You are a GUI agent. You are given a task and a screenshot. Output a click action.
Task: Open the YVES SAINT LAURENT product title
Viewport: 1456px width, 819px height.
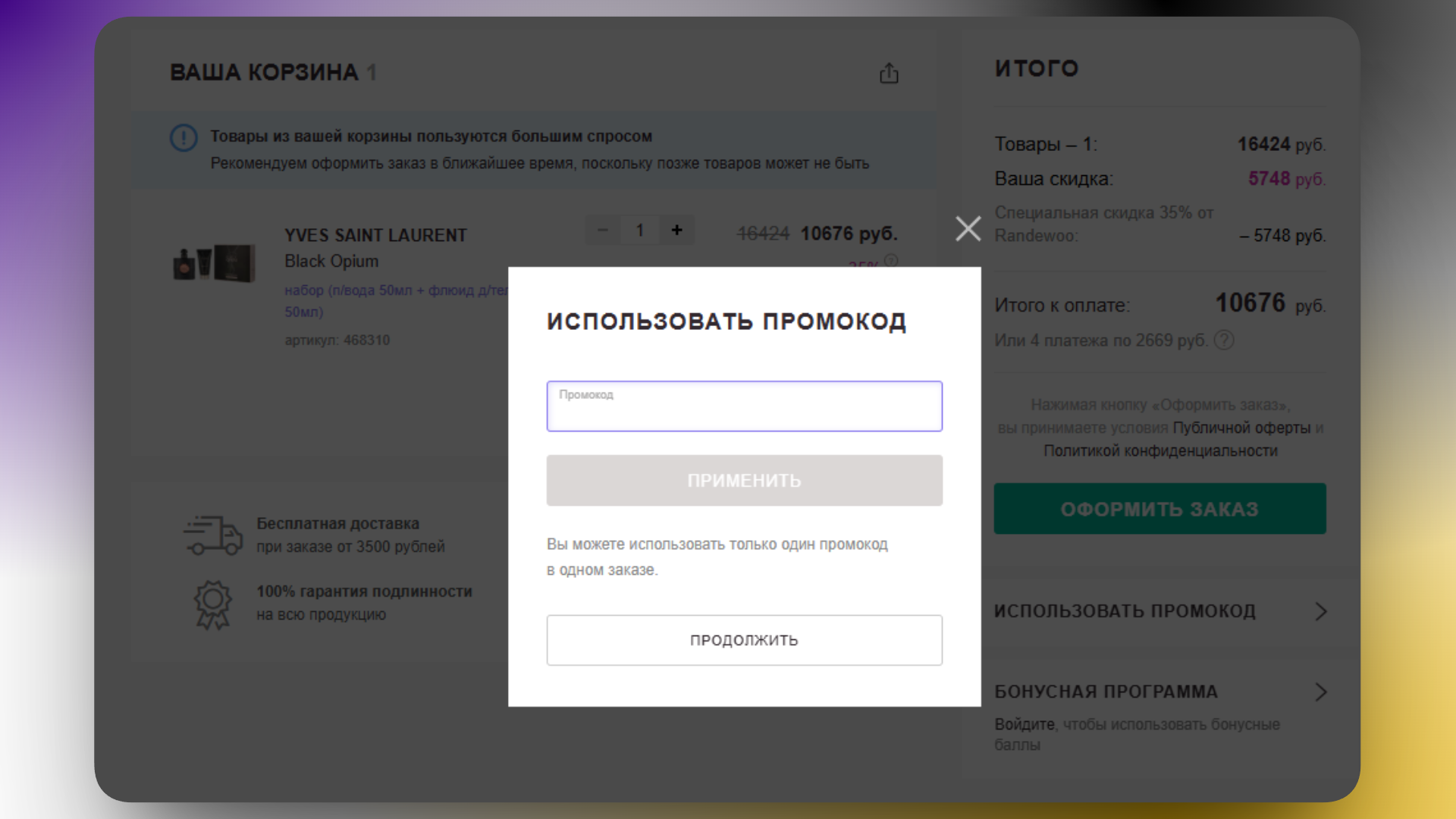click(375, 235)
